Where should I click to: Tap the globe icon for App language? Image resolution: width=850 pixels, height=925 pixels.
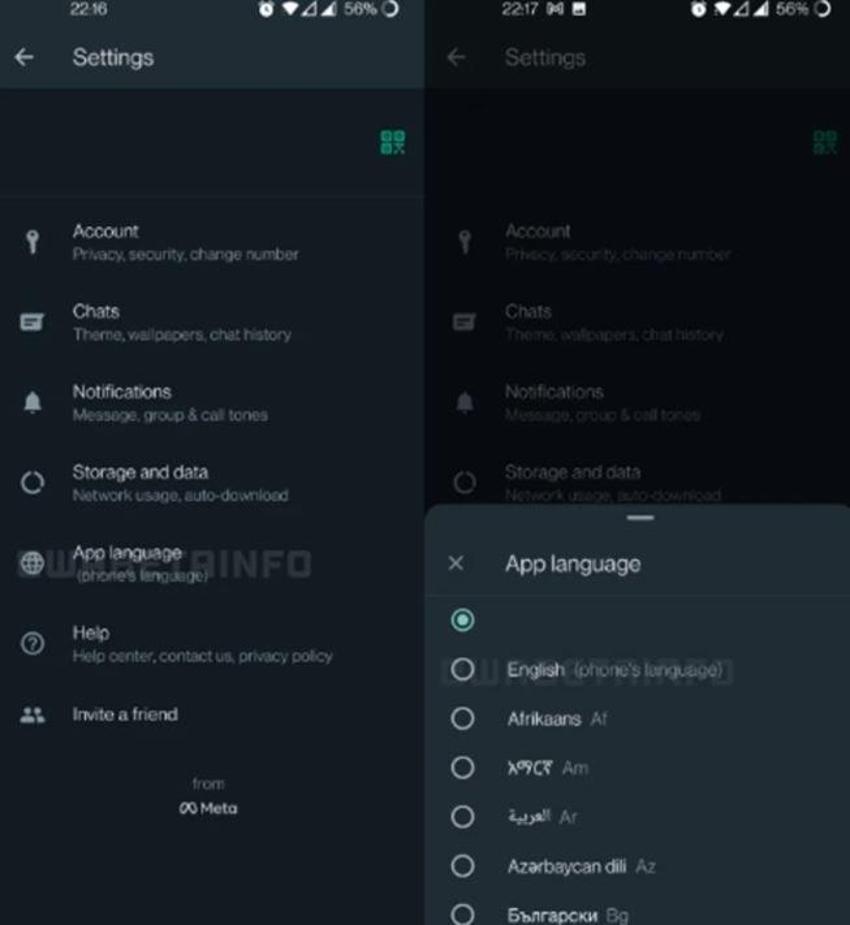coord(32,563)
